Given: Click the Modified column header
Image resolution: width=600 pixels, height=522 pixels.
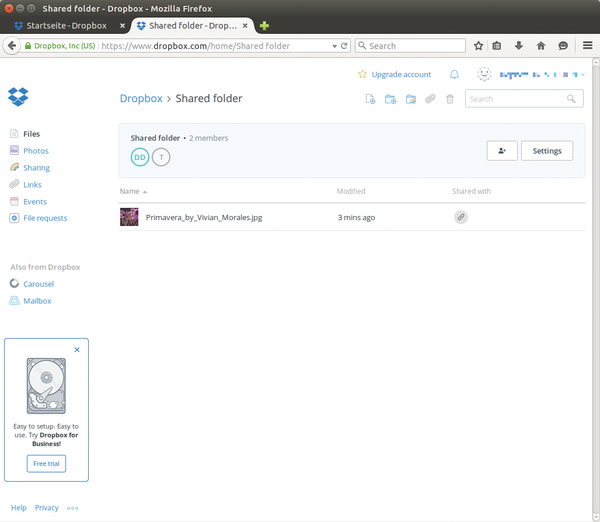Looking at the screenshot, I should 351,191.
